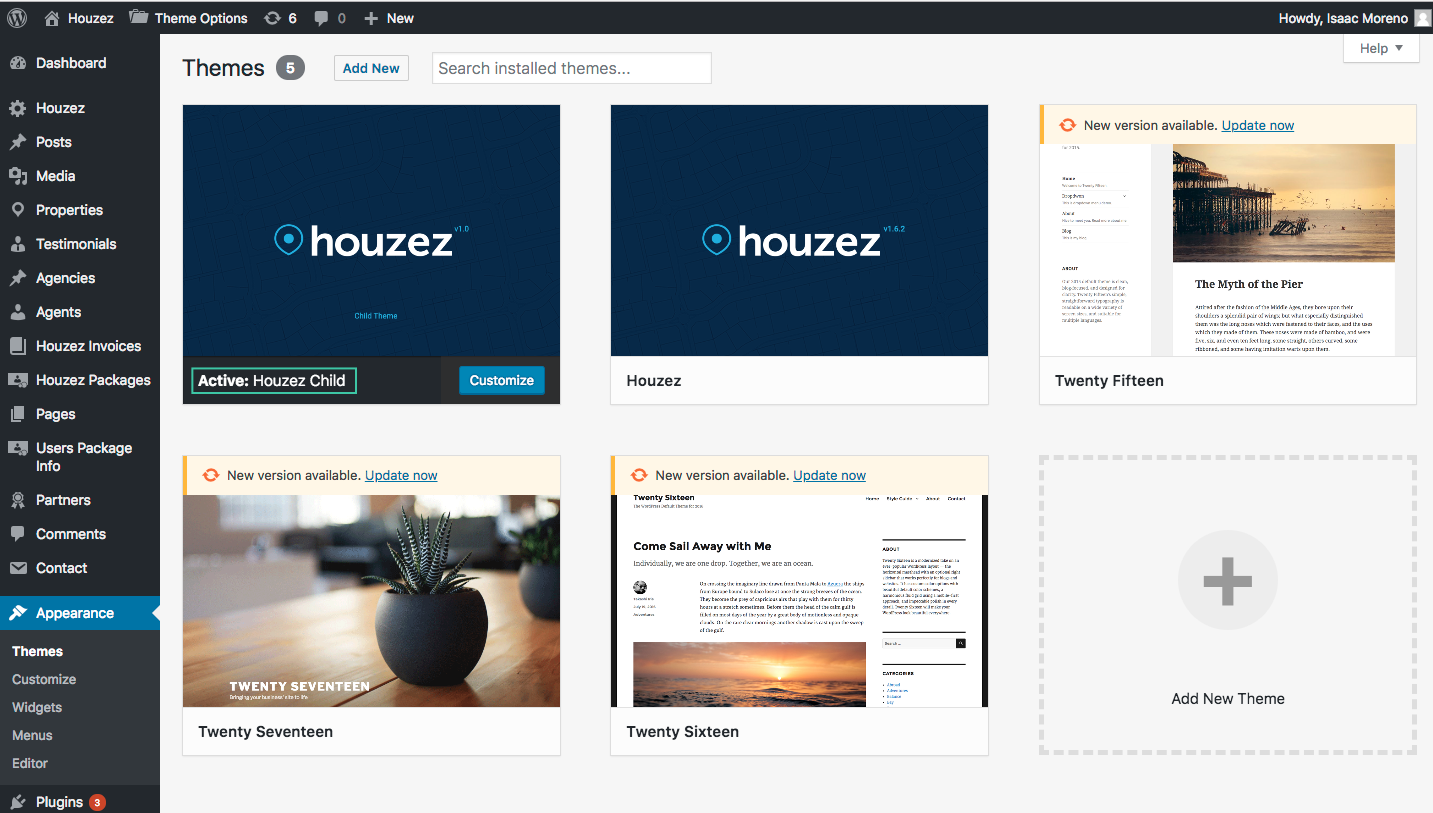1433x813 pixels.
Task: Click the Contact envelope icon
Action: [x=18, y=568]
